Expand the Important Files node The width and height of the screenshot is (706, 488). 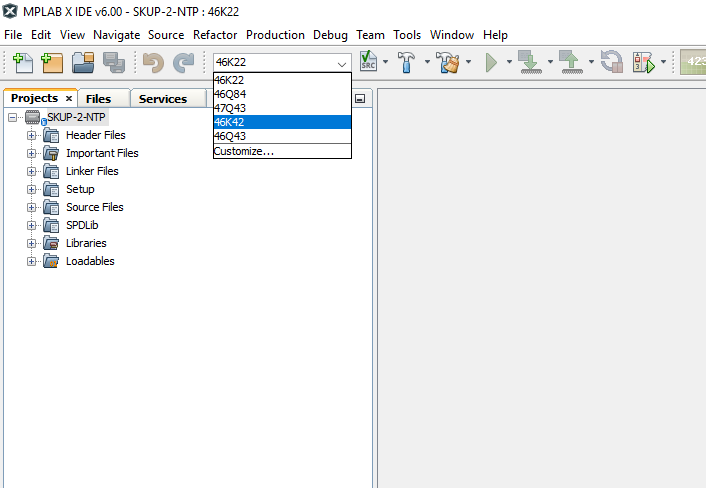coord(31,153)
